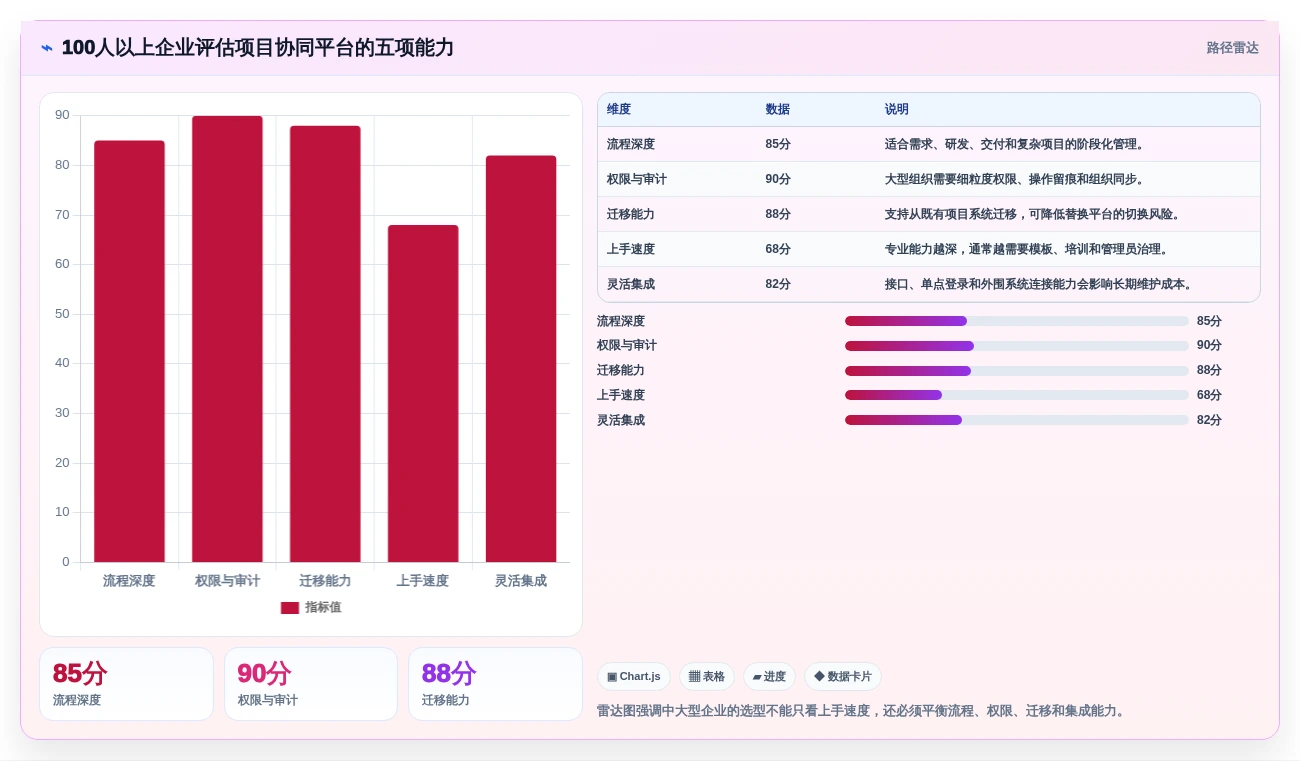This screenshot has height=761, width=1300.
Task: Click the 流程深度 progress bar
Action: click(x=1017, y=321)
